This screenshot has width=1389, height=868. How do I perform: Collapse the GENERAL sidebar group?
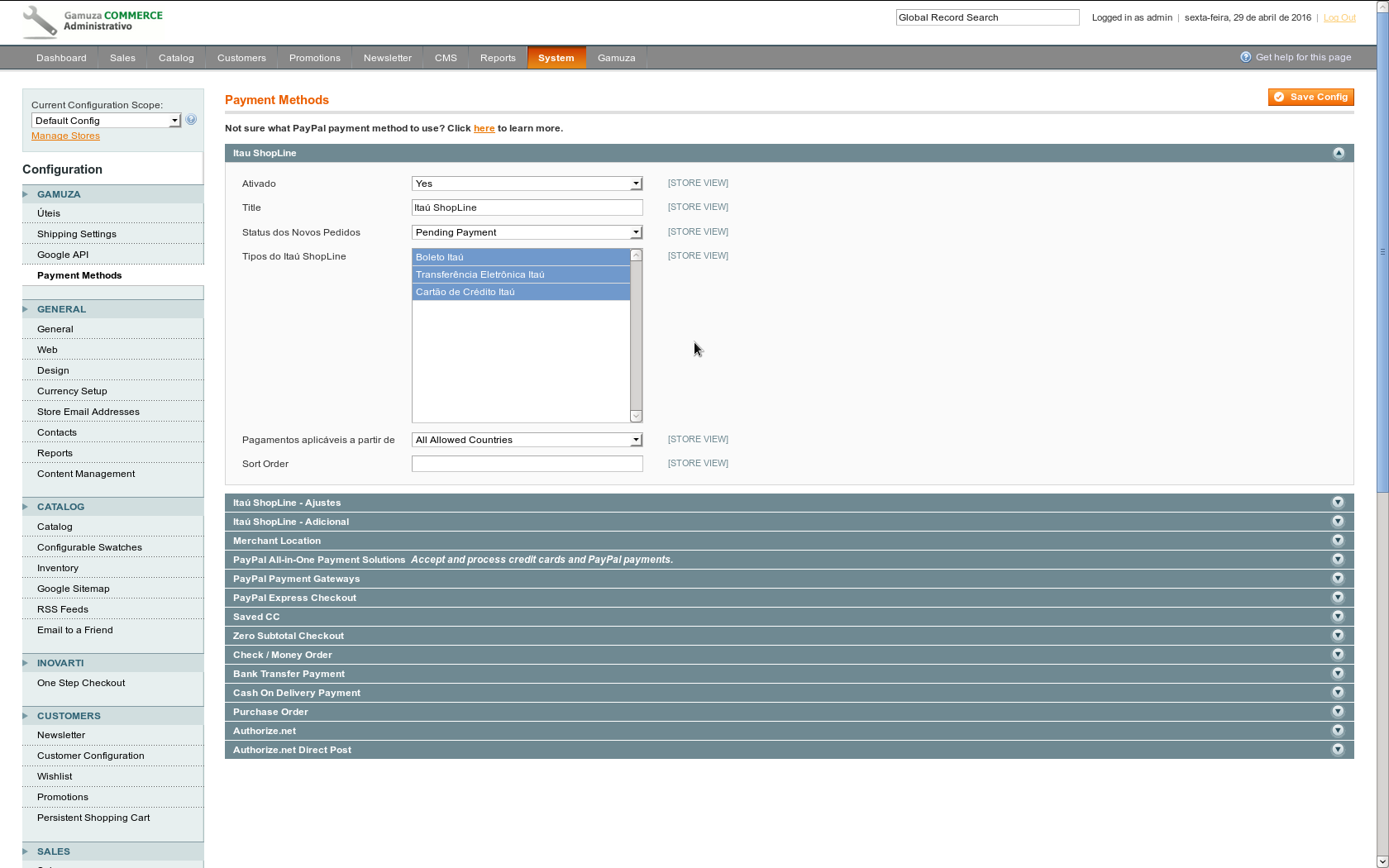click(x=112, y=309)
